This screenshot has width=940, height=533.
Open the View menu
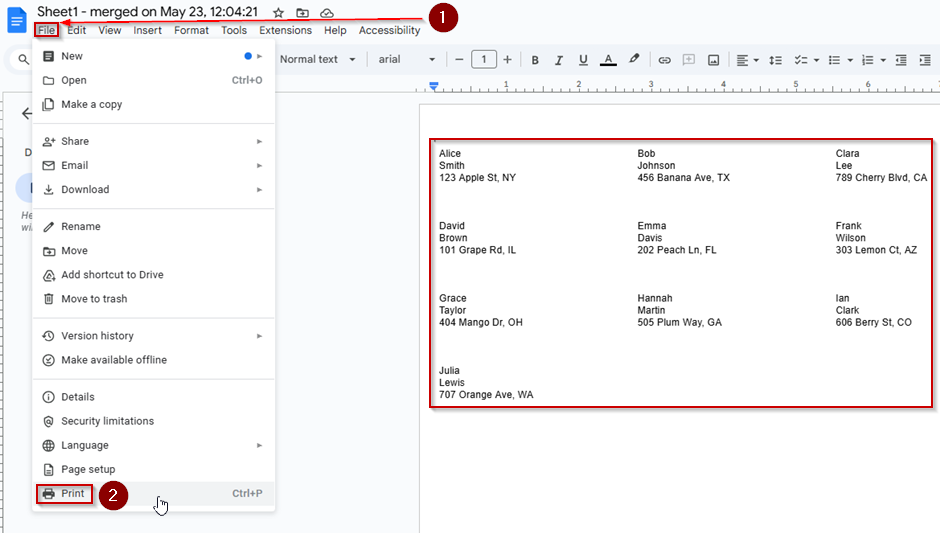(x=110, y=30)
